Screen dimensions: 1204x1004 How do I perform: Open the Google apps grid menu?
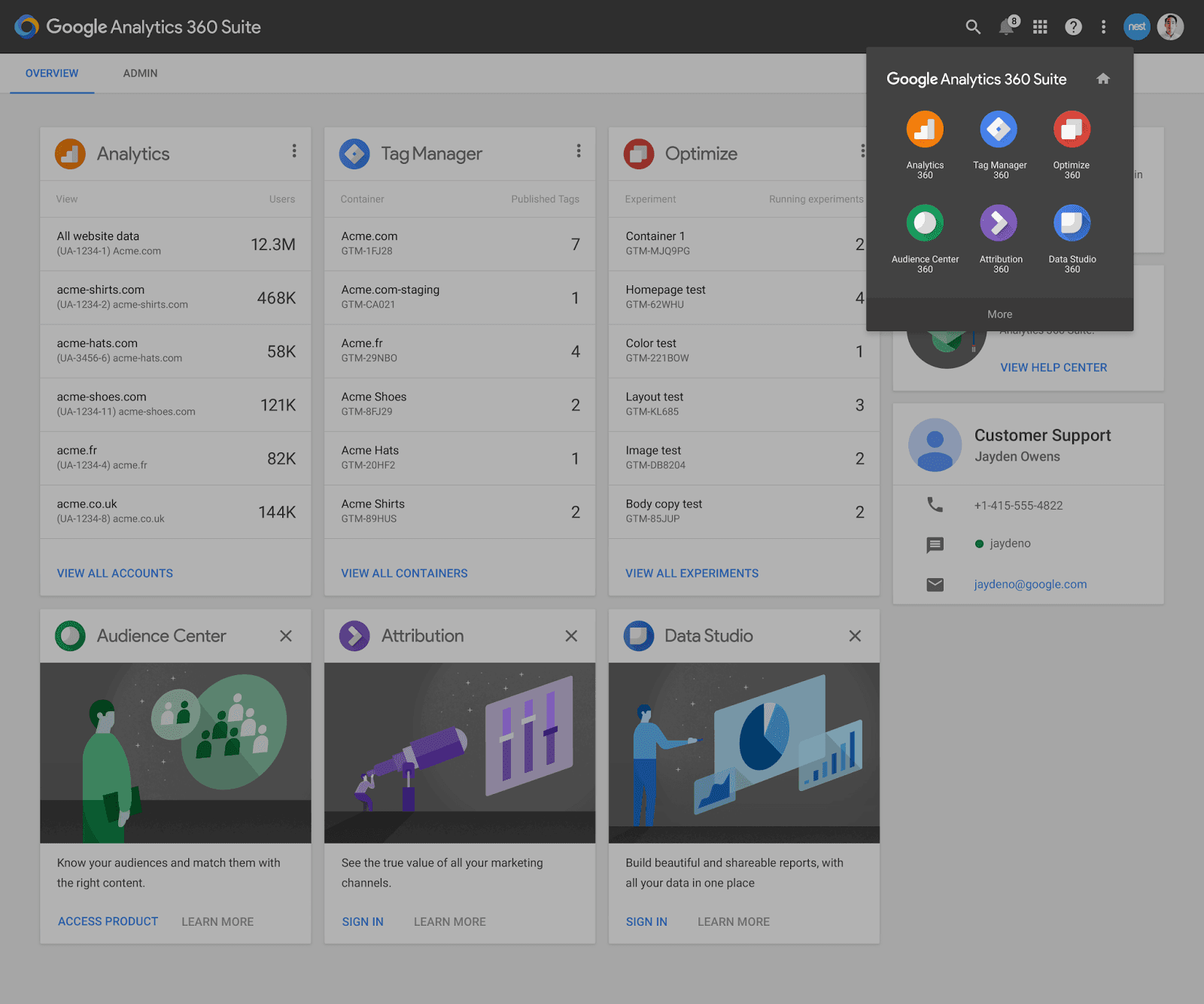pos(1039,26)
